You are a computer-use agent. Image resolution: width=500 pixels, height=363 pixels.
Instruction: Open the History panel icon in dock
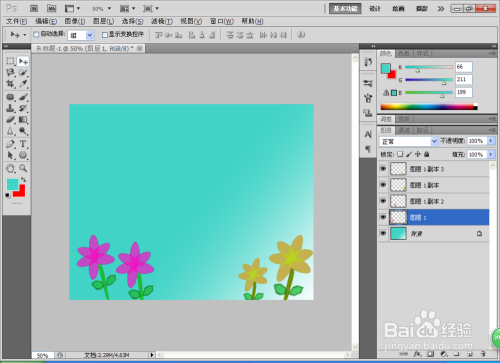[368, 62]
